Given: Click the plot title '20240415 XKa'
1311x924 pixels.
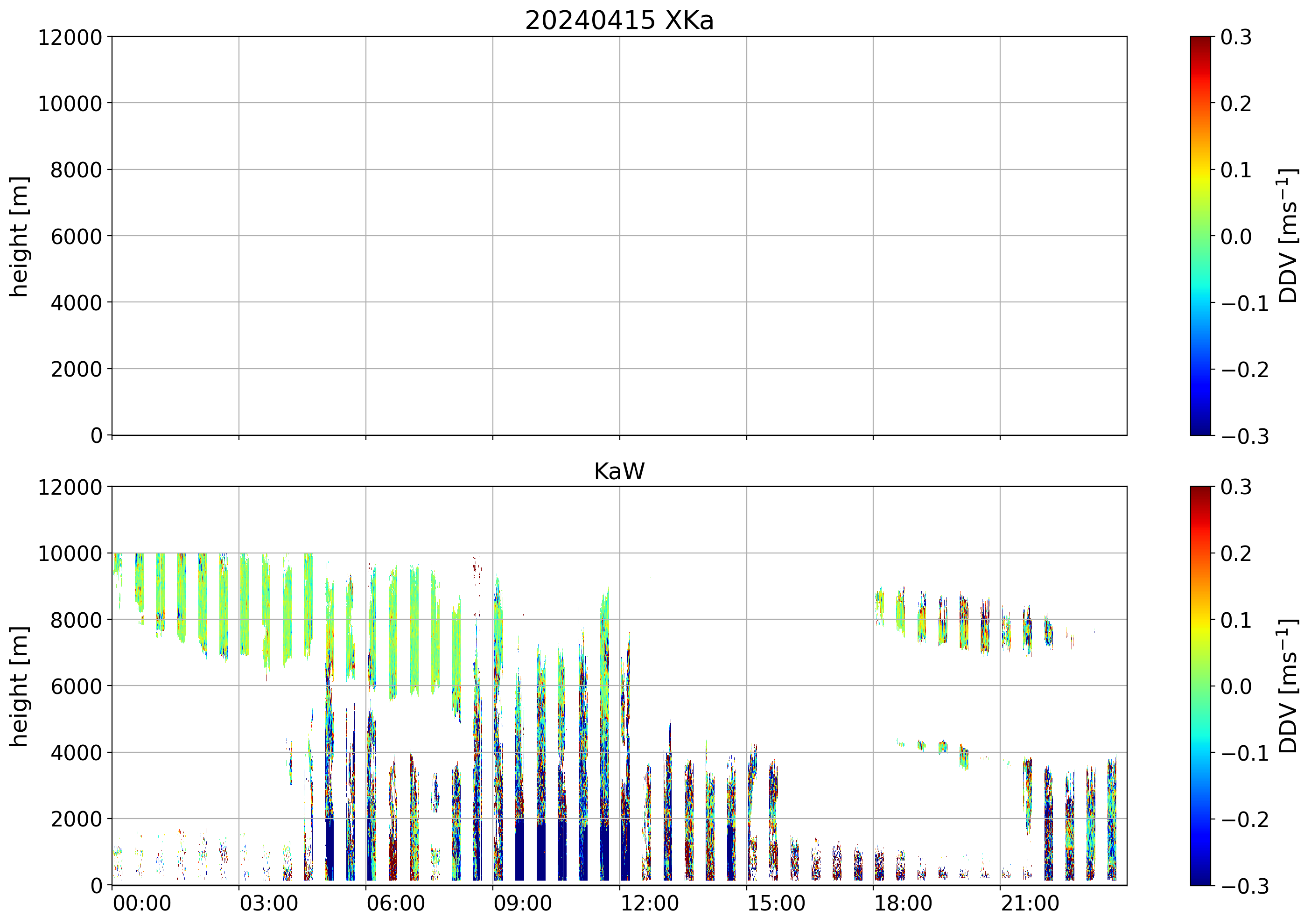Looking at the screenshot, I should click(619, 21).
